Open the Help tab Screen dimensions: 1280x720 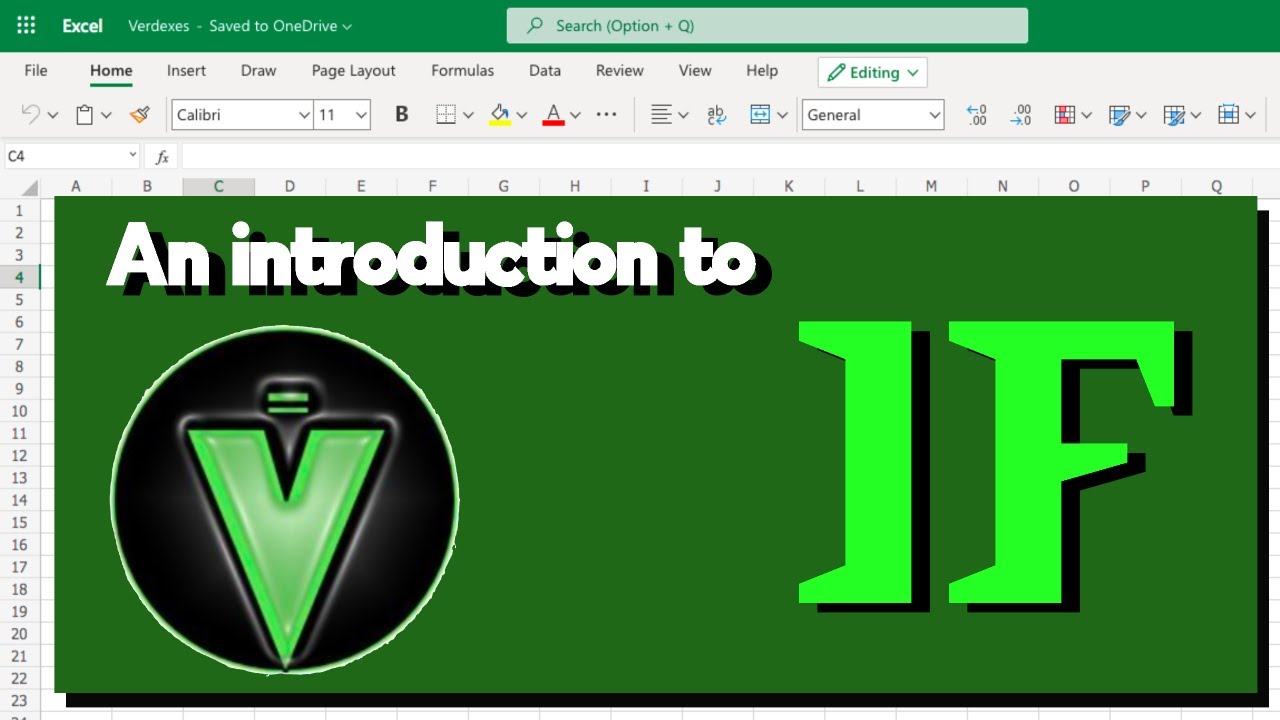click(x=762, y=71)
